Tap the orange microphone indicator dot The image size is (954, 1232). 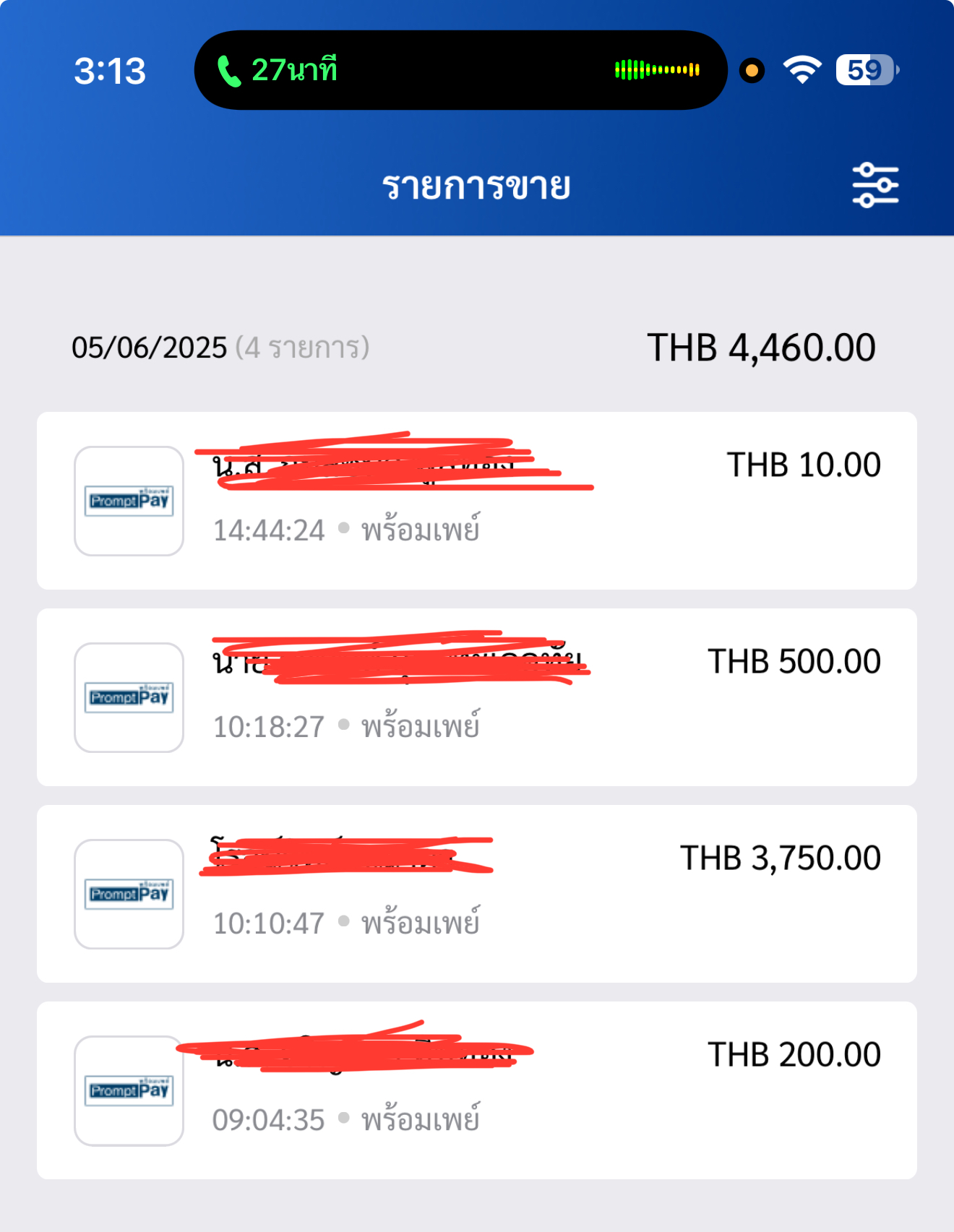click(752, 70)
